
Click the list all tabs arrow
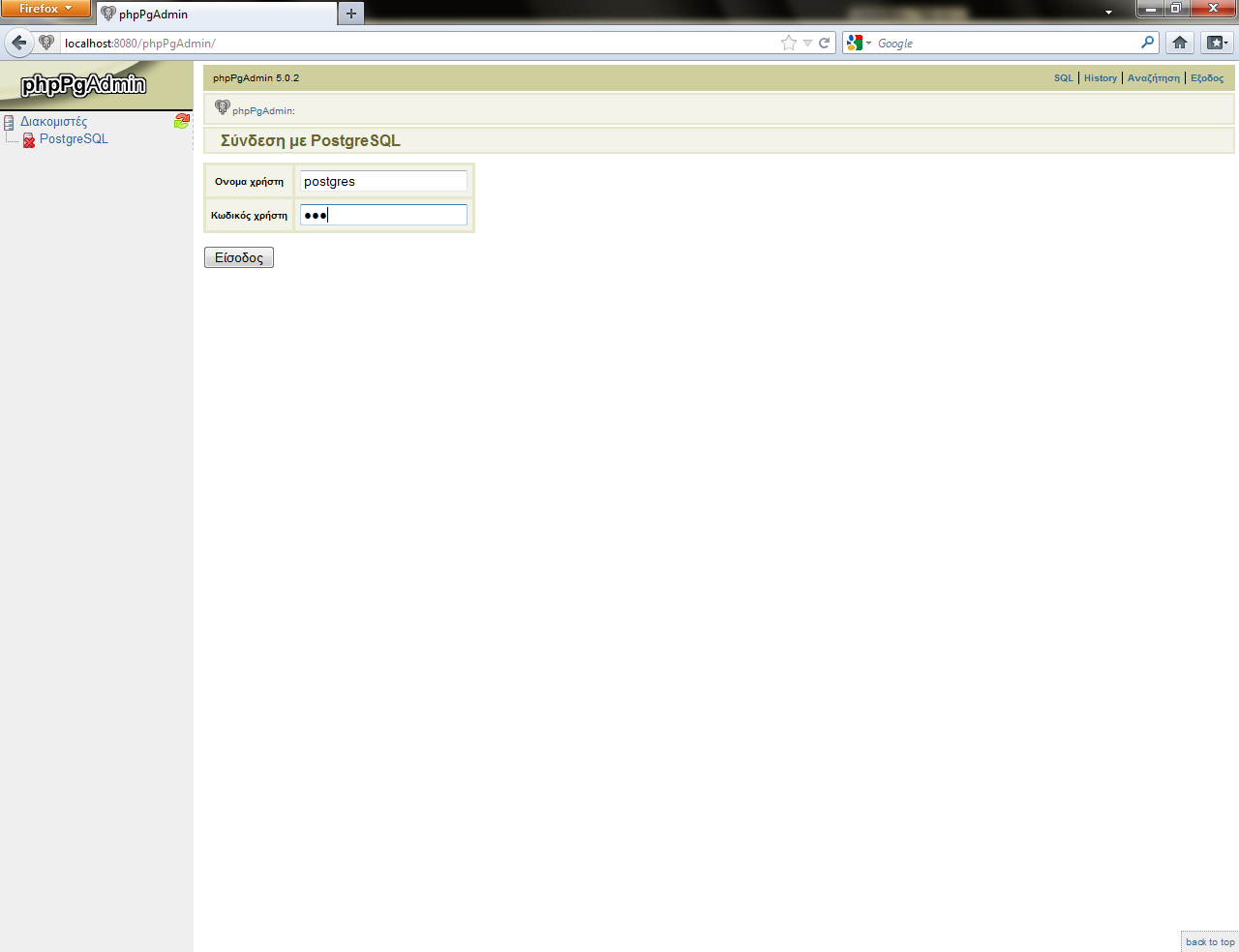pyautogui.click(x=1108, y=13)
